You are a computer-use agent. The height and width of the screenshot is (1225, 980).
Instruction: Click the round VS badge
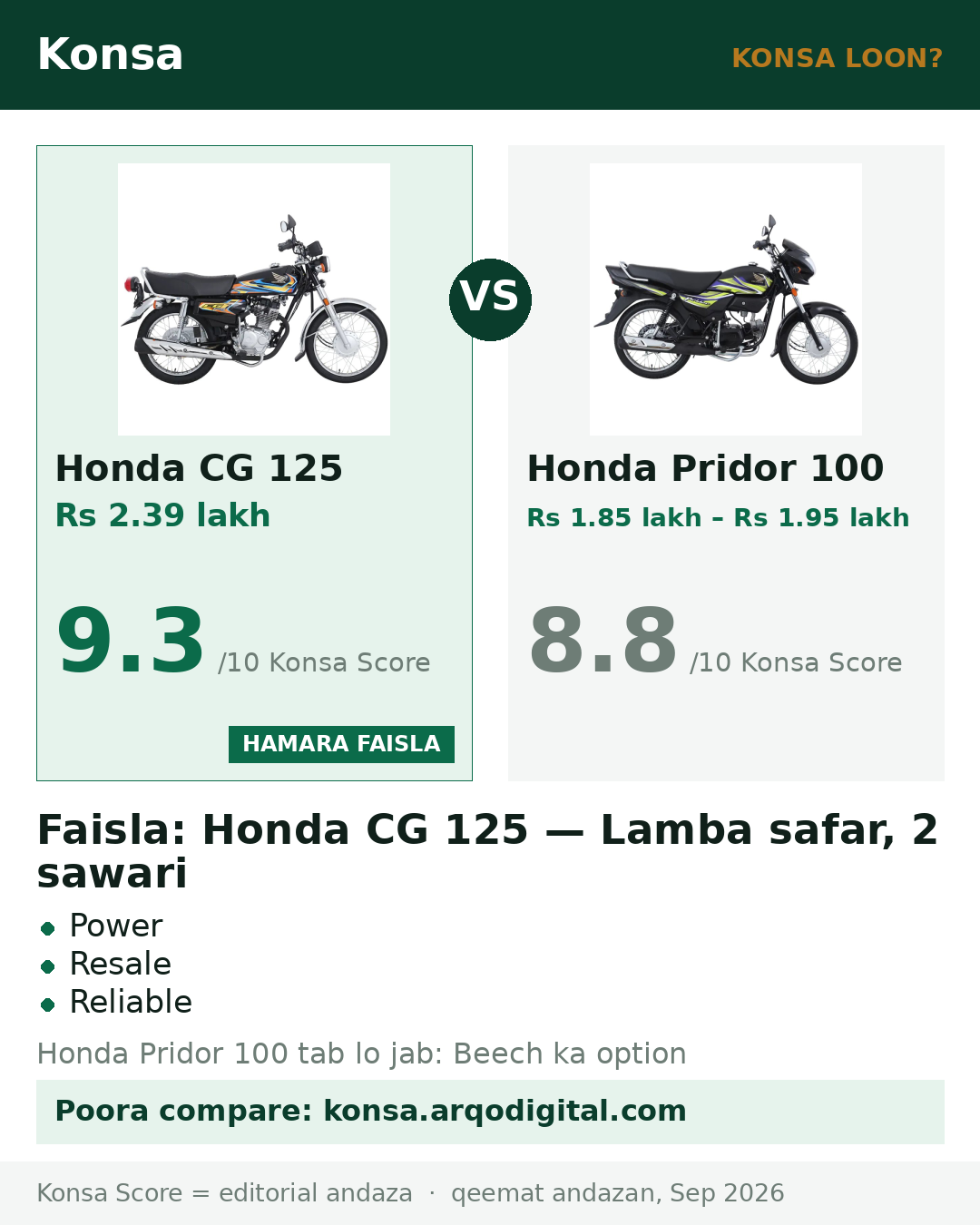[490, 299]
